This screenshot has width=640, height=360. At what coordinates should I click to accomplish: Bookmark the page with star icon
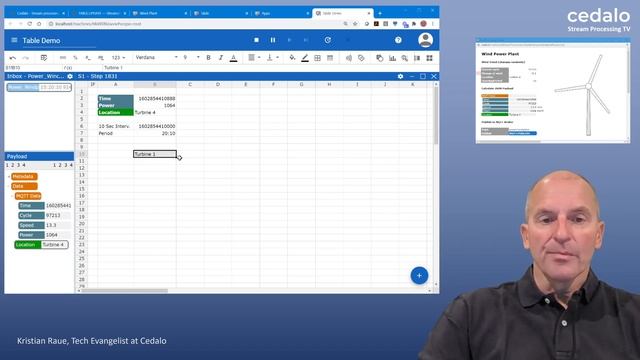tap(355, 24)
